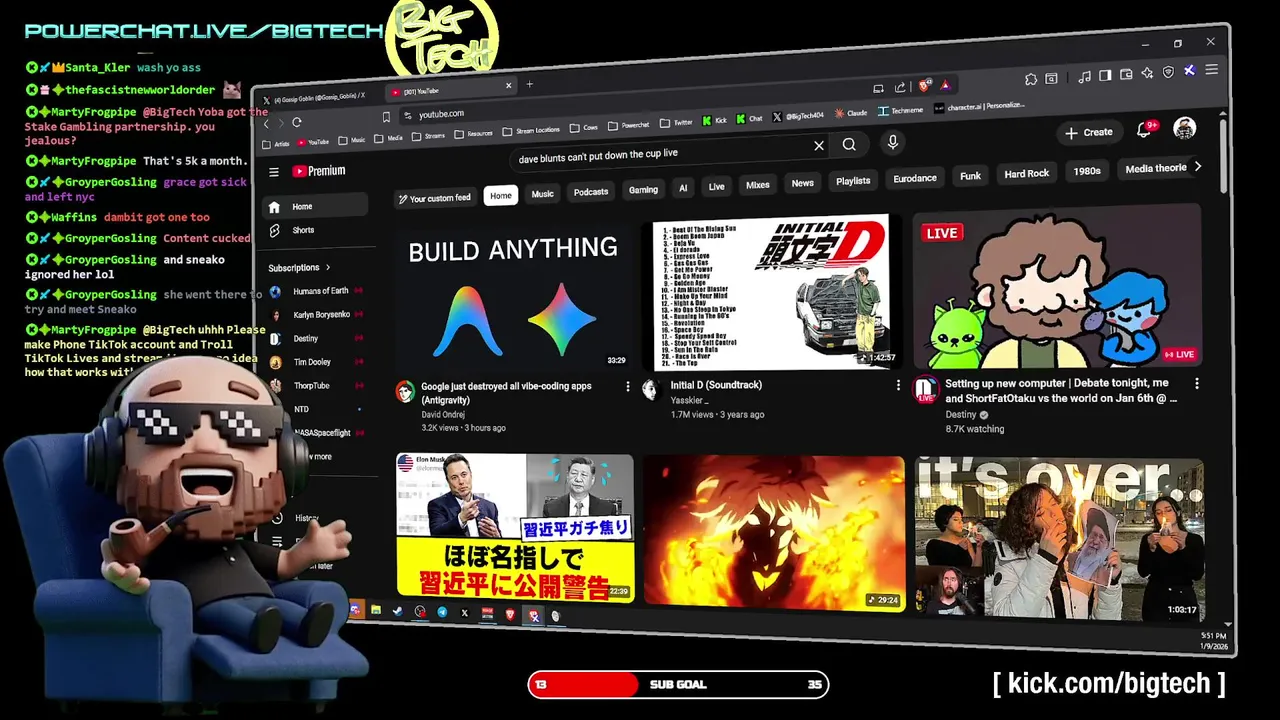This screenshot has width=1280, height=720.
Task: Open the character.ai bookmark
Action: click(980, 107)
